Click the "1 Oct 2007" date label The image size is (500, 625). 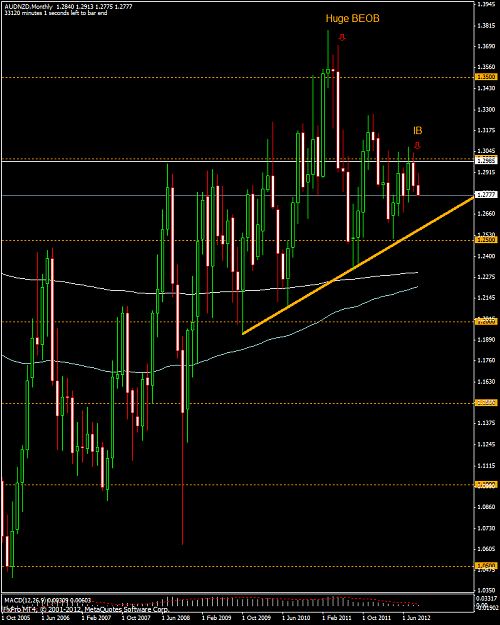coord(136,617)
